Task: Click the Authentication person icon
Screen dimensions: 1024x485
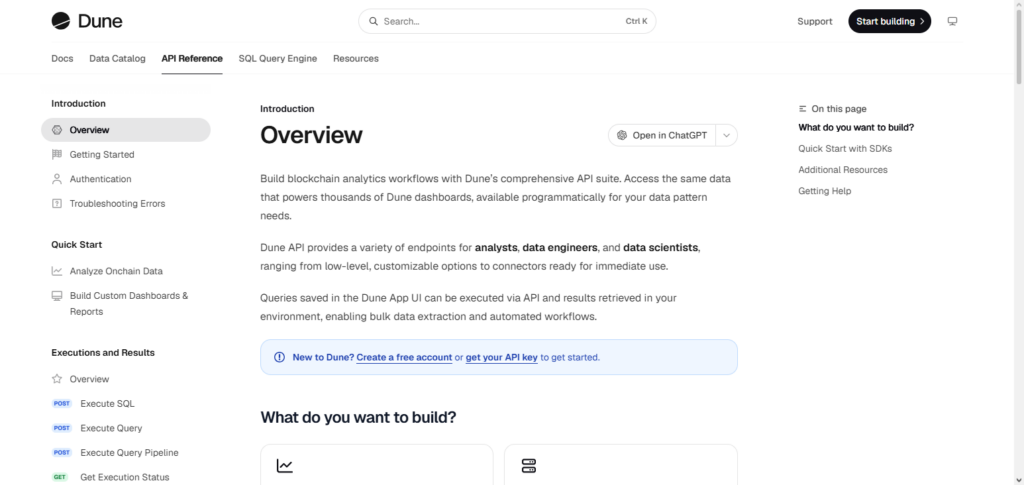Action: pyautogui.click(x=57, y=179)
